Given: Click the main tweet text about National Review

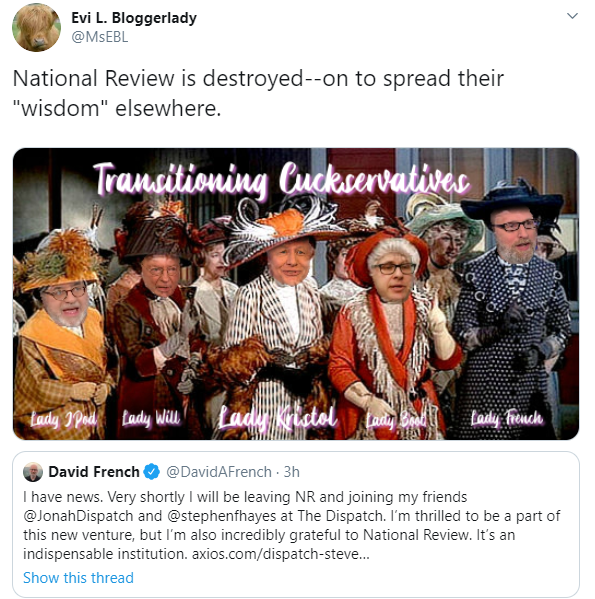Looking at the screenshot, I should (x=258, y=93).
